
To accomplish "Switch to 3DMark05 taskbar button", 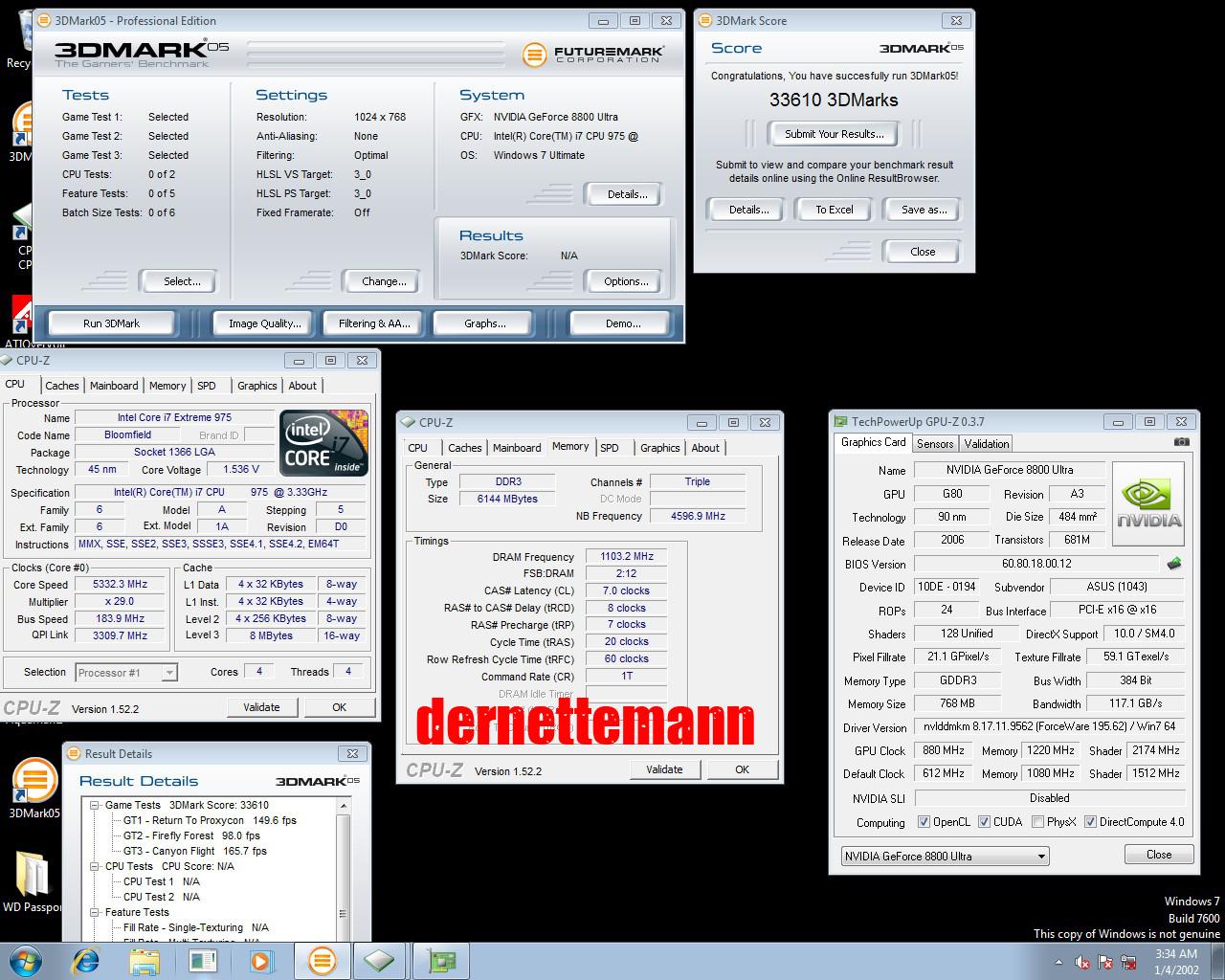I will pos(322,960).
